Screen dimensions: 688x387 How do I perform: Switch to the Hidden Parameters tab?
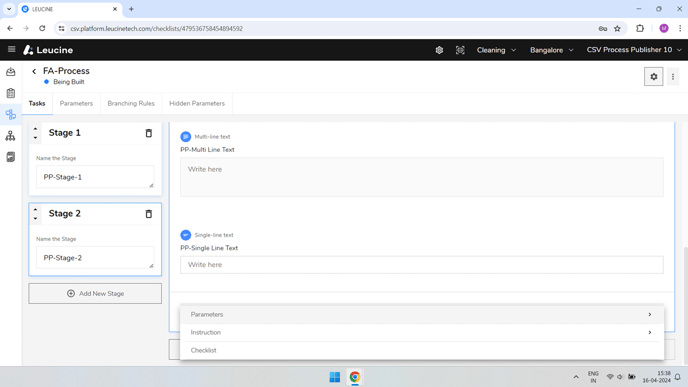click(x=197, y=104)
